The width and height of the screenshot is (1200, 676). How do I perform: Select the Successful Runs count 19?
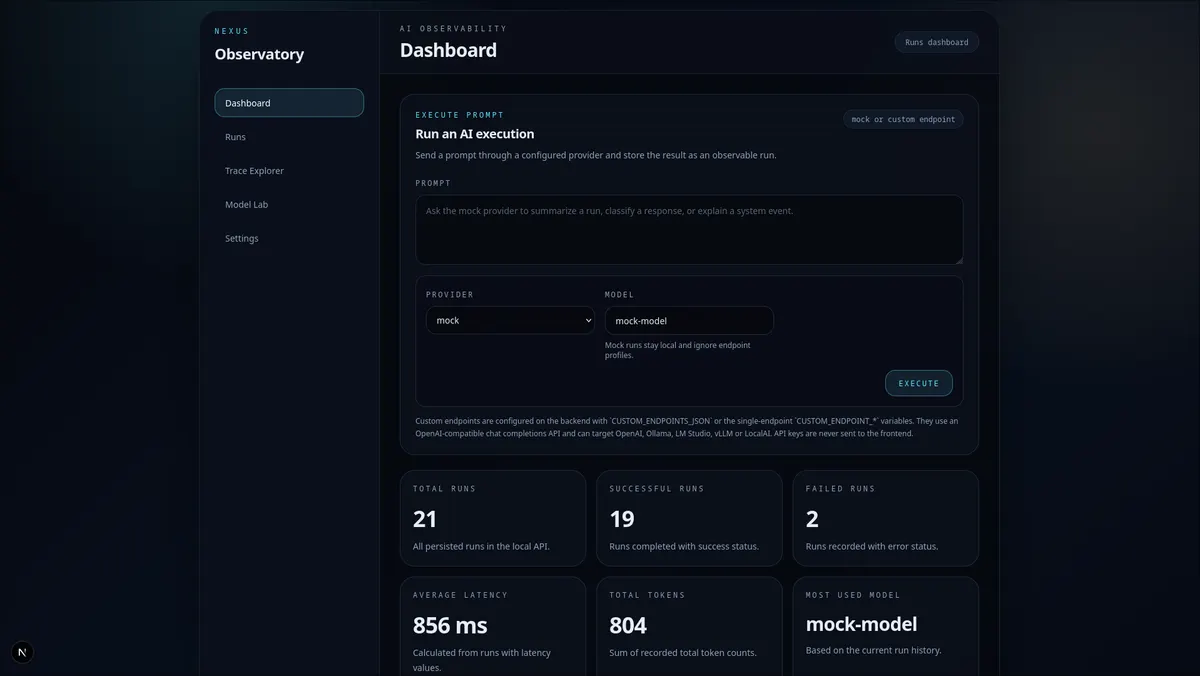[622, 519]
